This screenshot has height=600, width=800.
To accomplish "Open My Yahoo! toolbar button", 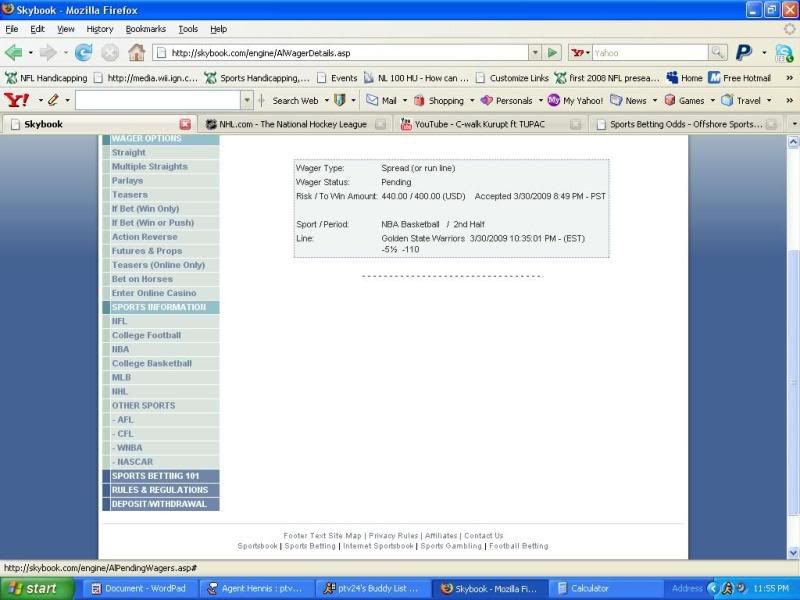I will 576,101.
